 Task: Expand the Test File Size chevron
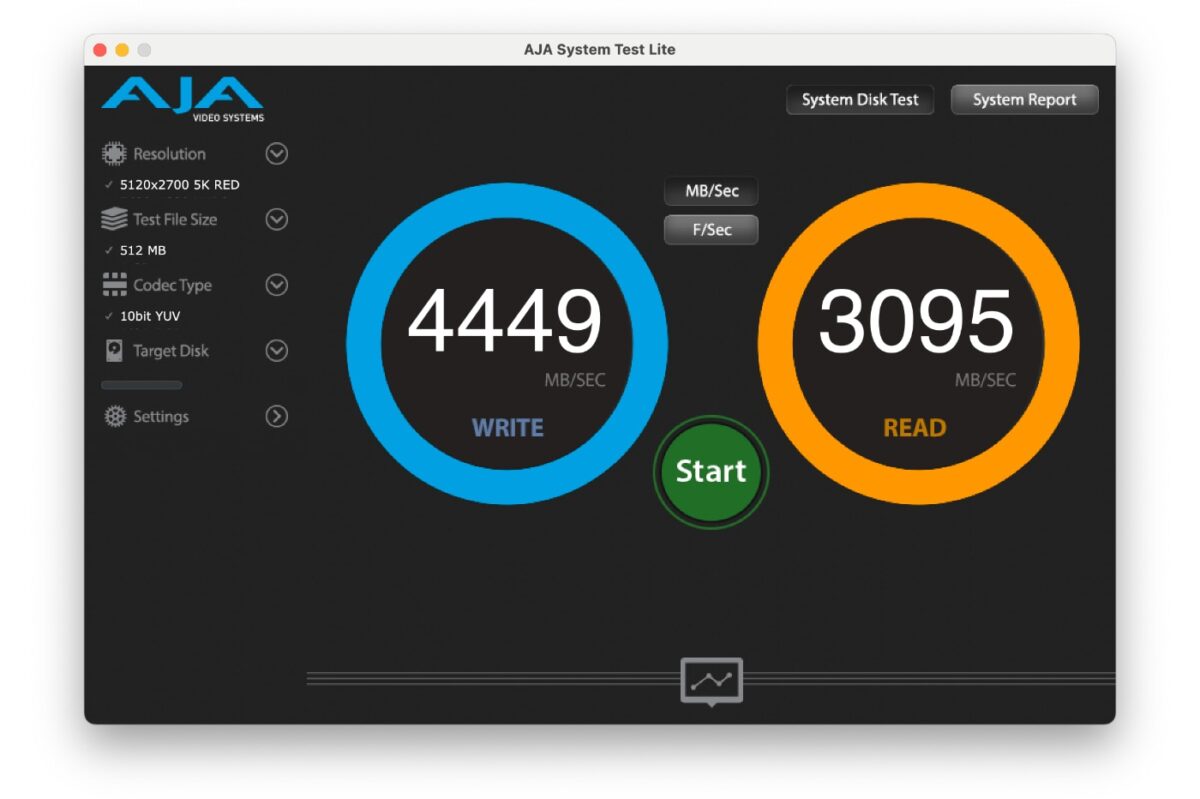pos(277,220)
